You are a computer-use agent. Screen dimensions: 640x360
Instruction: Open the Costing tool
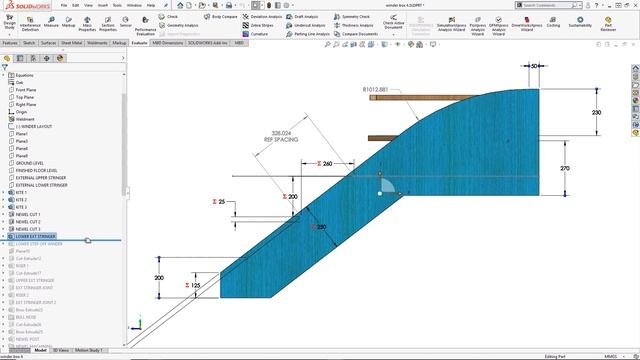click(x=553, y=22)
